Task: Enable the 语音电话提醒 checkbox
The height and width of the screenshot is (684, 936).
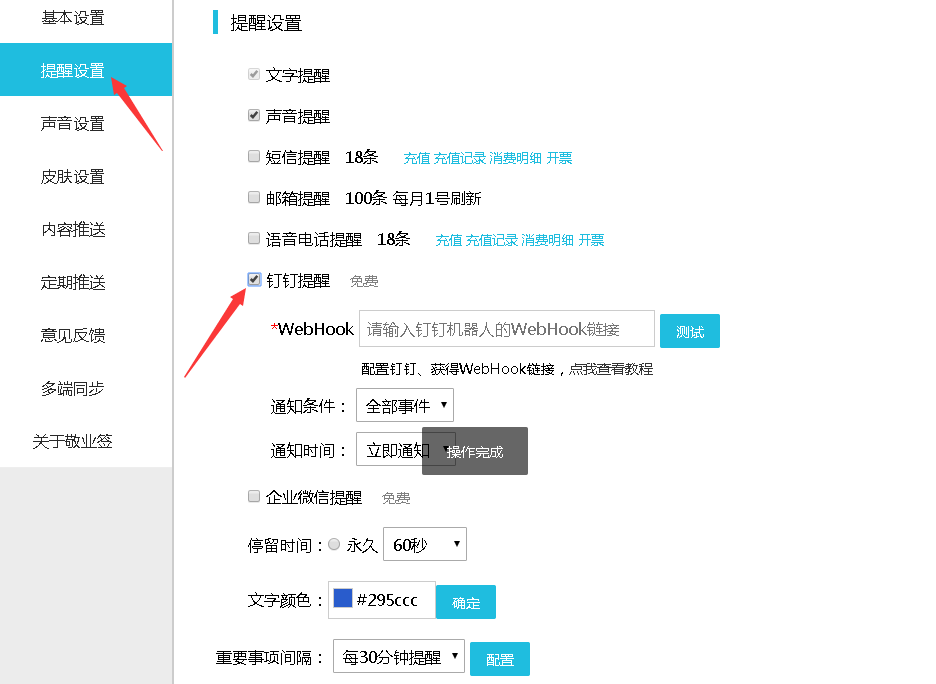Action: click(254, 239)
